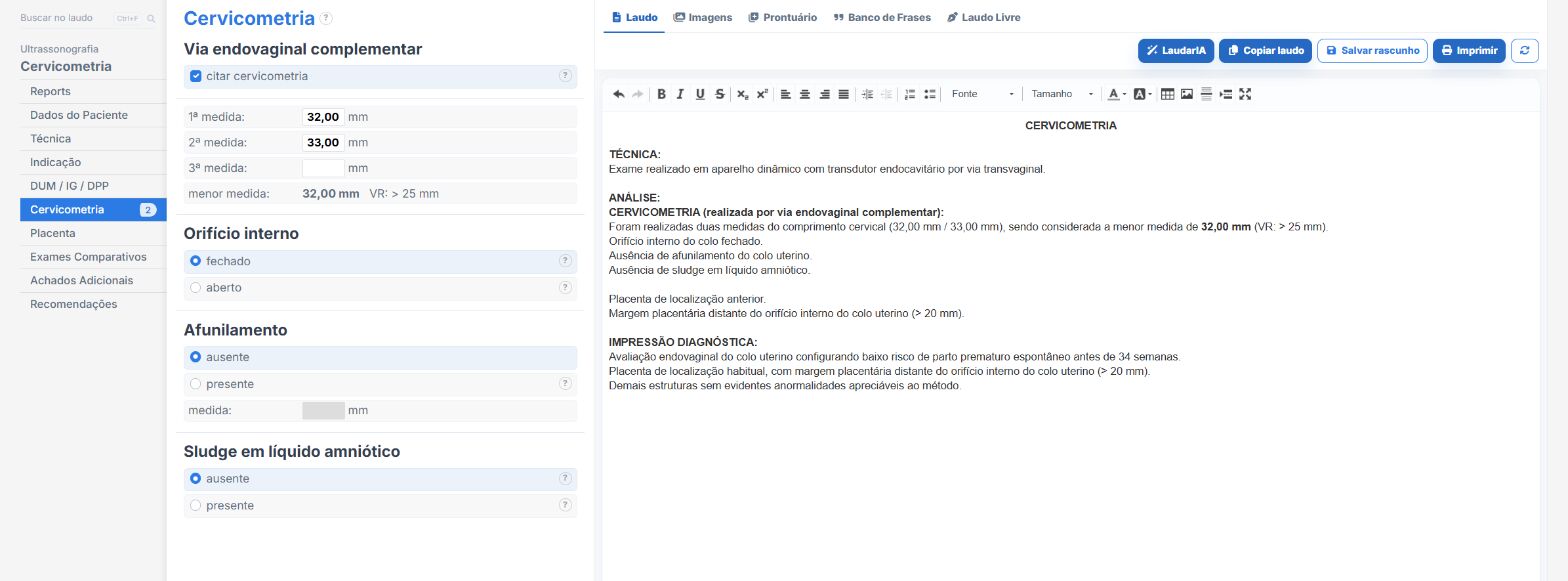Insert a bulleted list
This screenshot has height=581, width=1568.
[930, 94]
